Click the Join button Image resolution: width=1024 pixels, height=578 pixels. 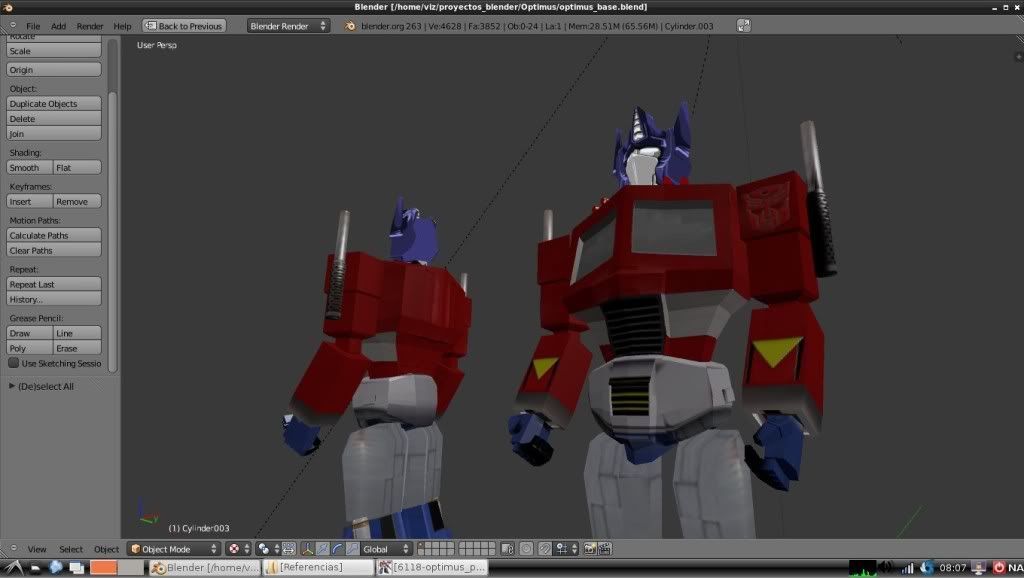click(x=54, y=133)
